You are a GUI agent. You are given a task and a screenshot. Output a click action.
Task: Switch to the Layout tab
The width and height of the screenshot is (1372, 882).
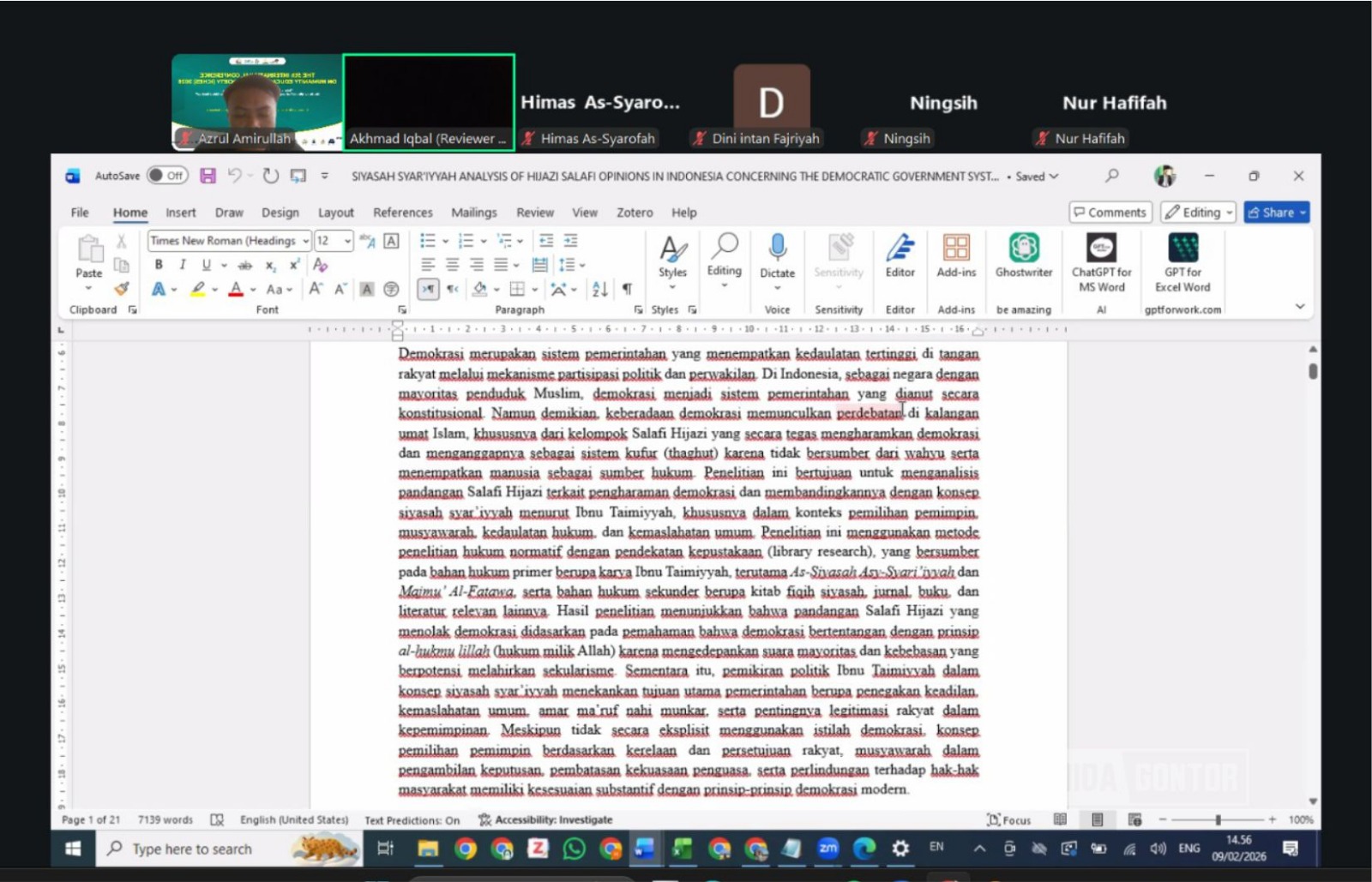(x=335, y=213)
